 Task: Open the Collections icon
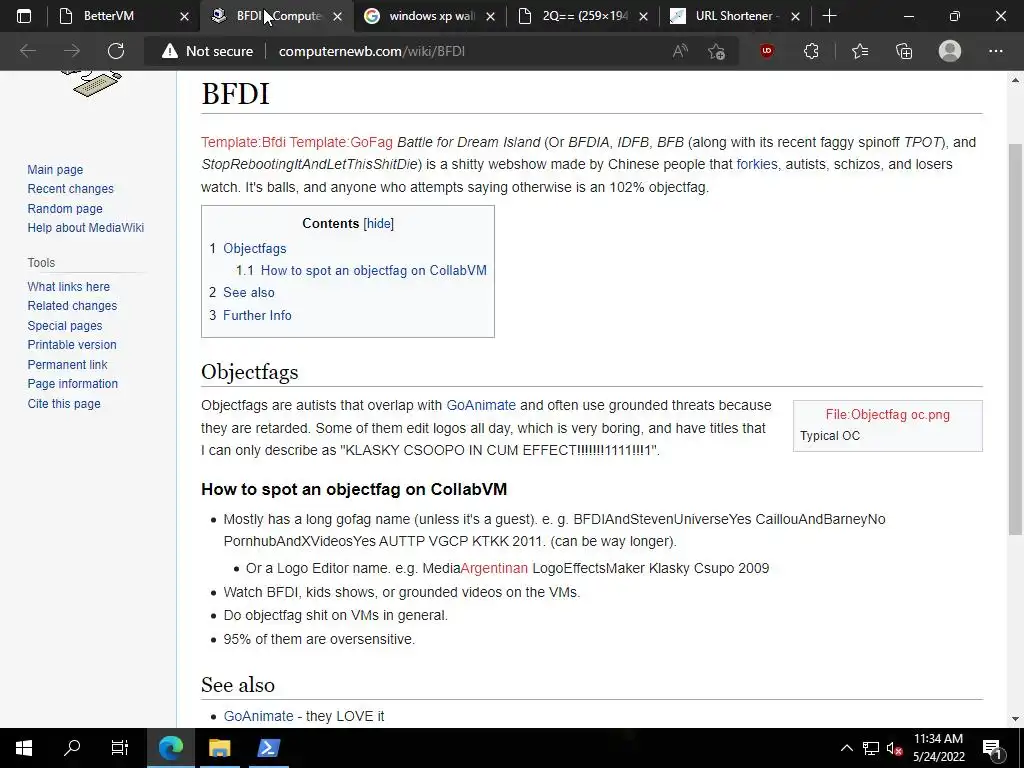[904, 51]
